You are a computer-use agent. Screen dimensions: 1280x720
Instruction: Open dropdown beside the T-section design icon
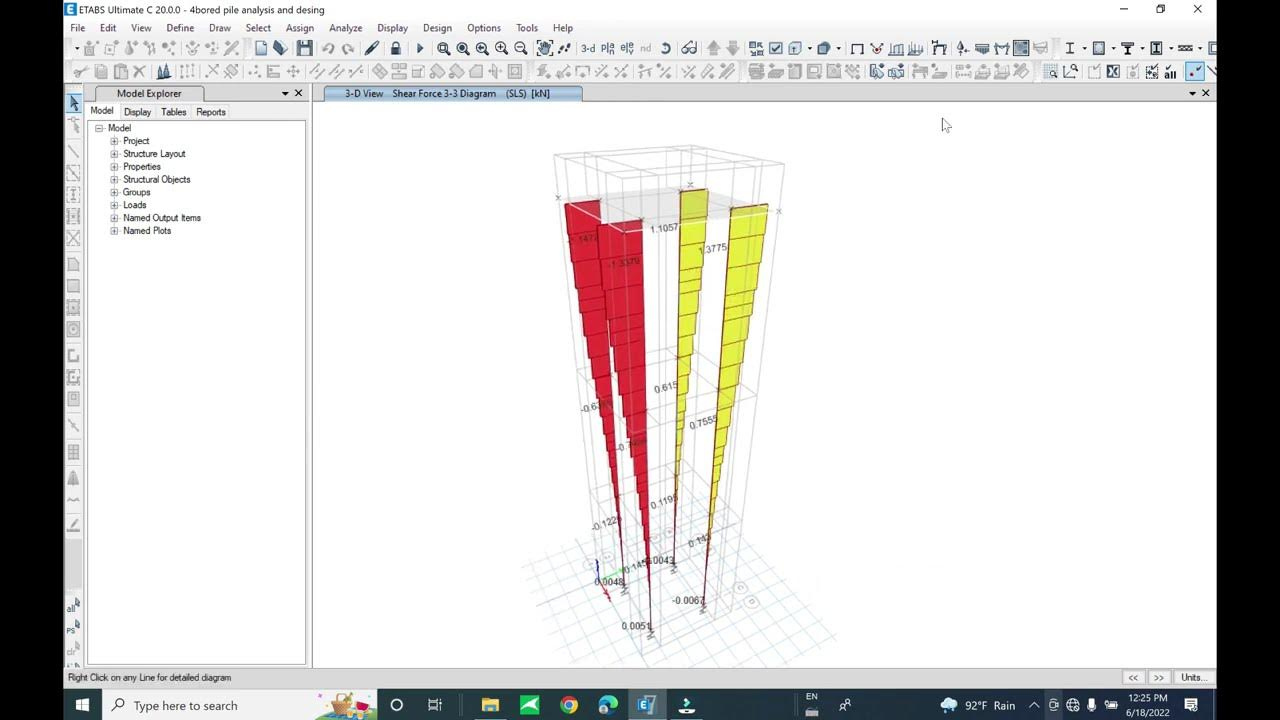[1142, 48]
